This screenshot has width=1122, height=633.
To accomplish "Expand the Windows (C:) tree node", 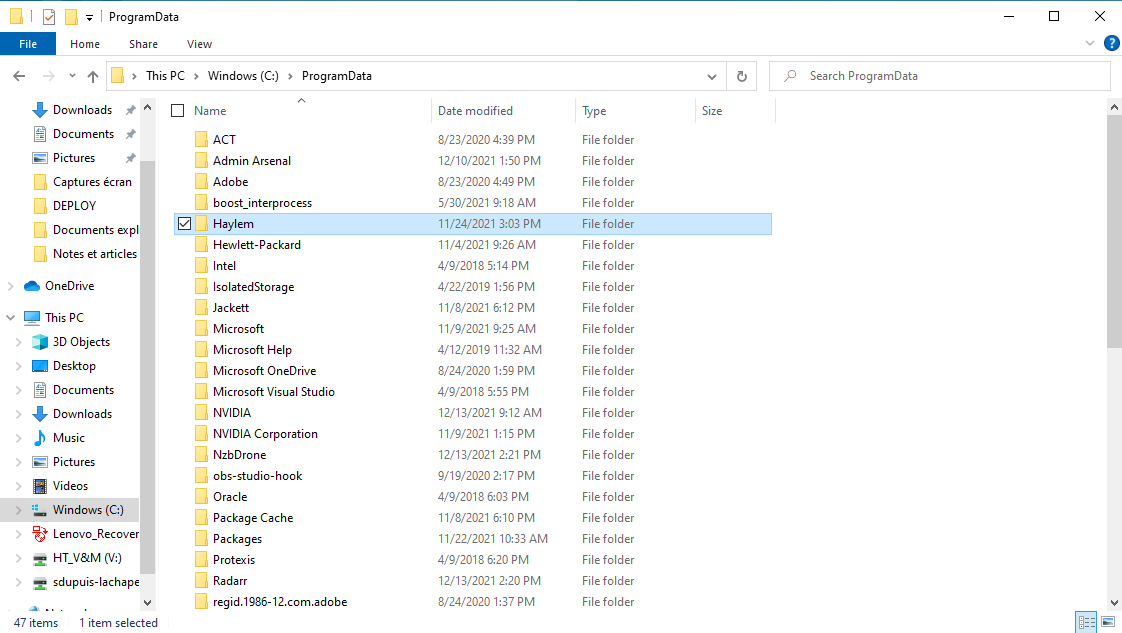I will point(19,510).
